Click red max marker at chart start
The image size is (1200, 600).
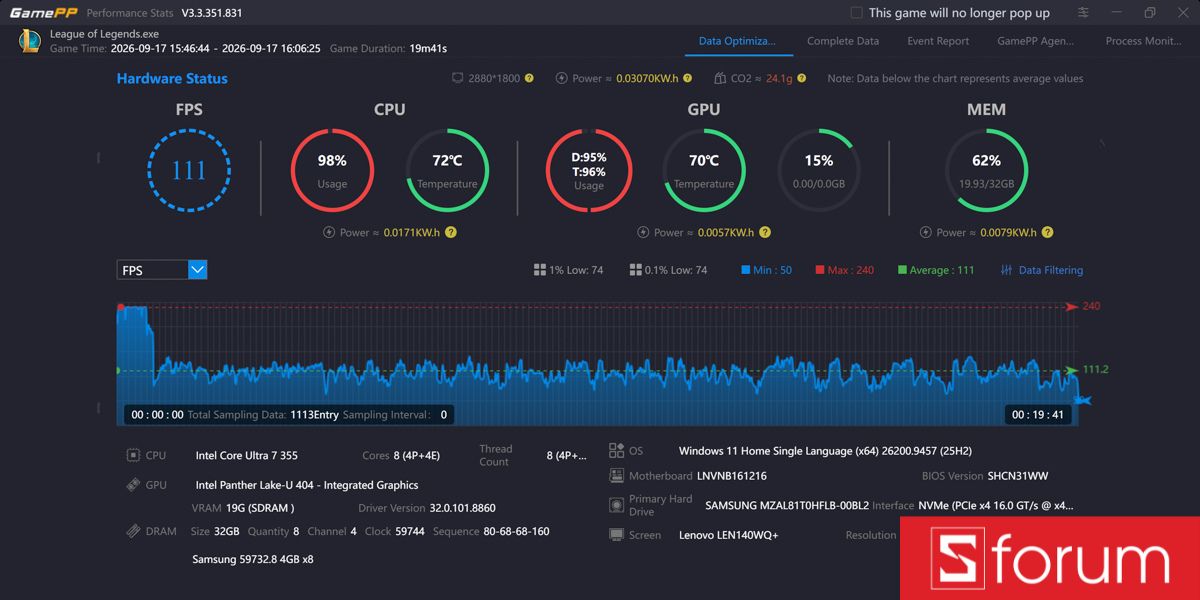[121, 307]
